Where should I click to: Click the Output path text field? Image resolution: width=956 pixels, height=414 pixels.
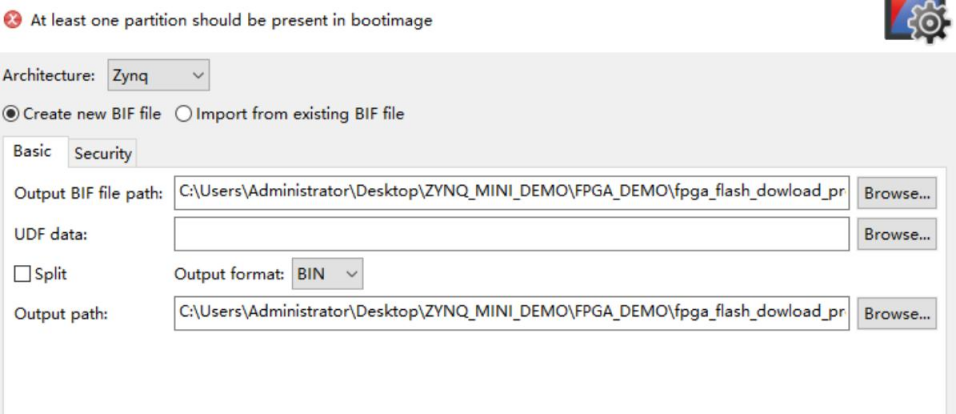tap(511, 313)
